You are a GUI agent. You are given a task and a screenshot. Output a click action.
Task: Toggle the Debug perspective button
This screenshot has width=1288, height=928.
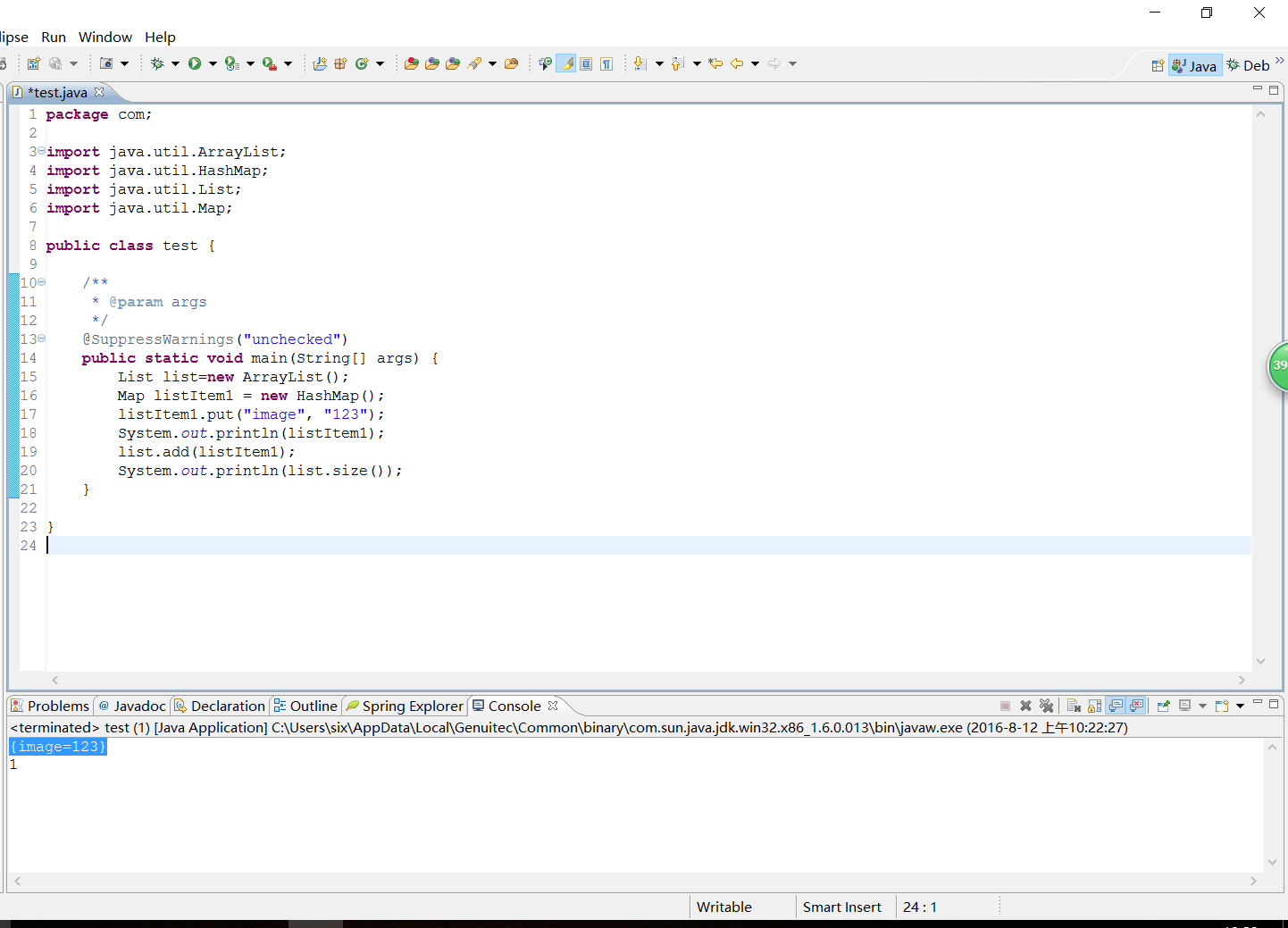1248,65
